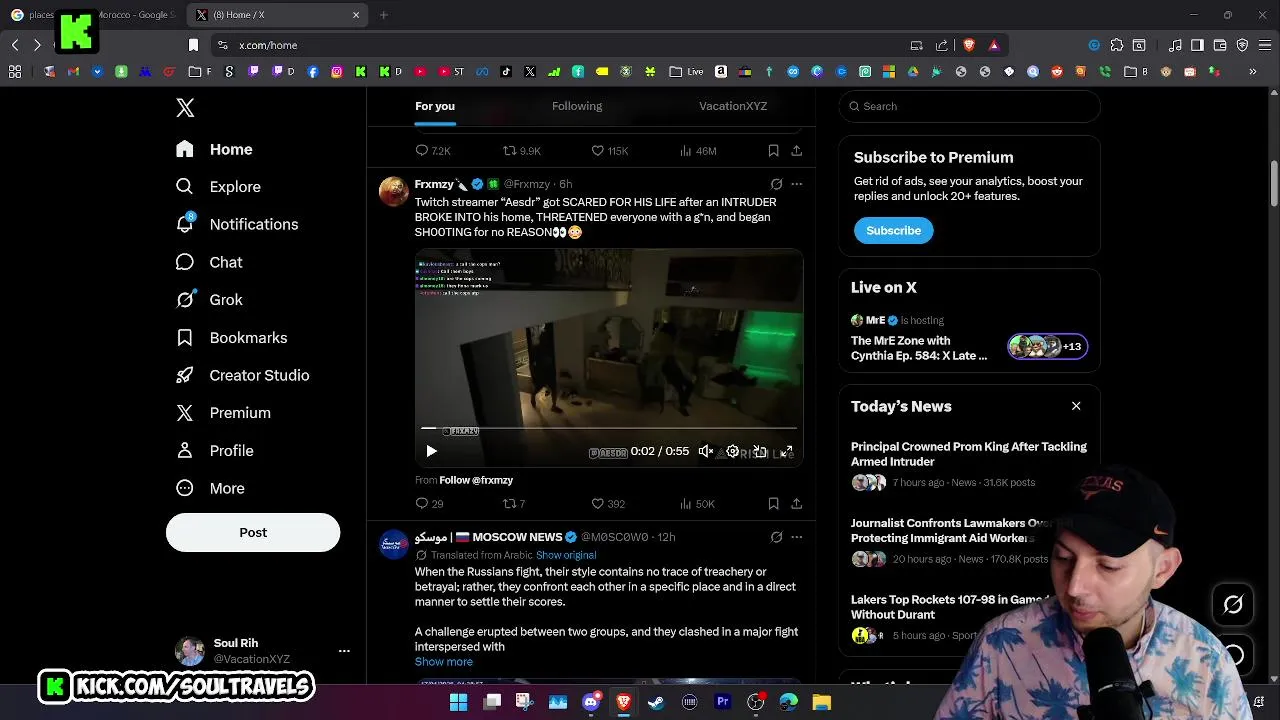Like the post with 115K likes

[x=609, y=151]
